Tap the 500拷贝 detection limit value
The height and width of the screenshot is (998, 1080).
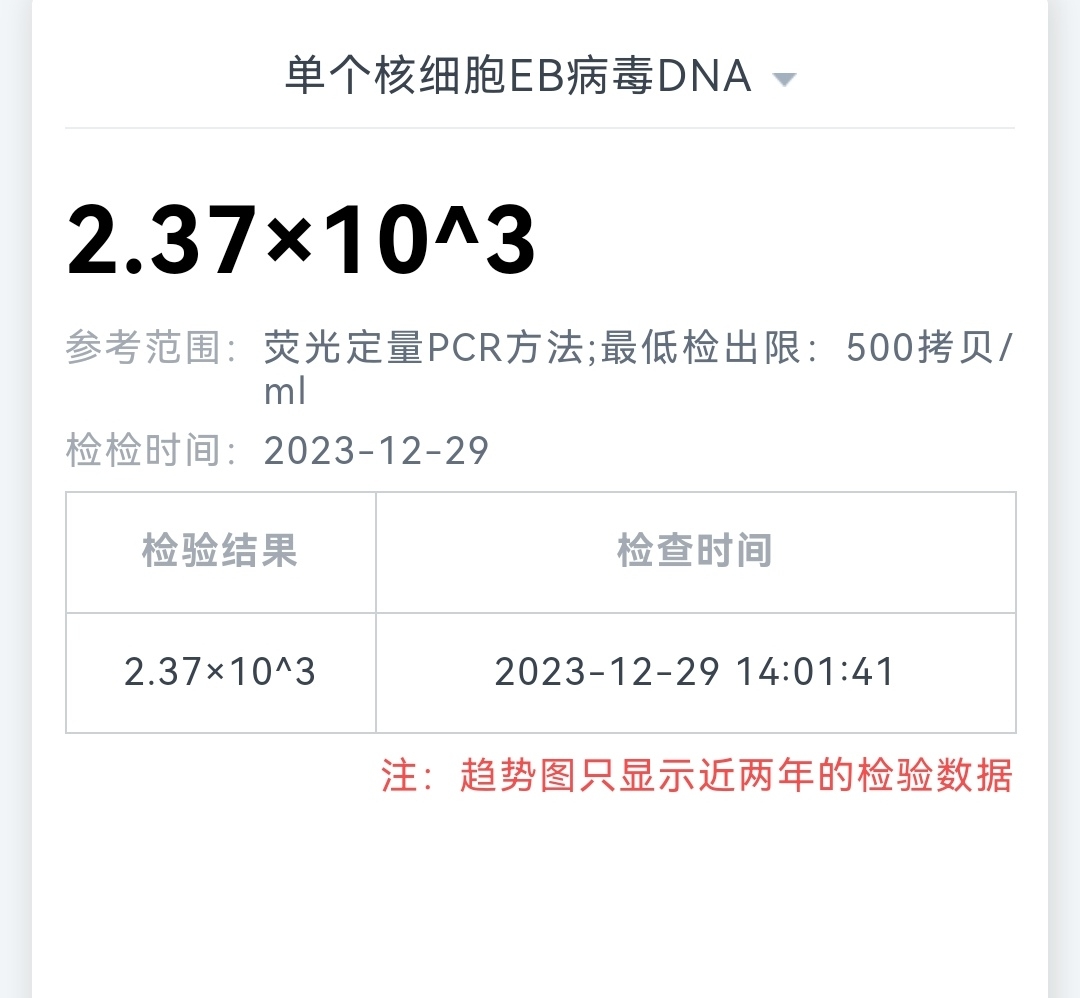click(x=918, y=349)
